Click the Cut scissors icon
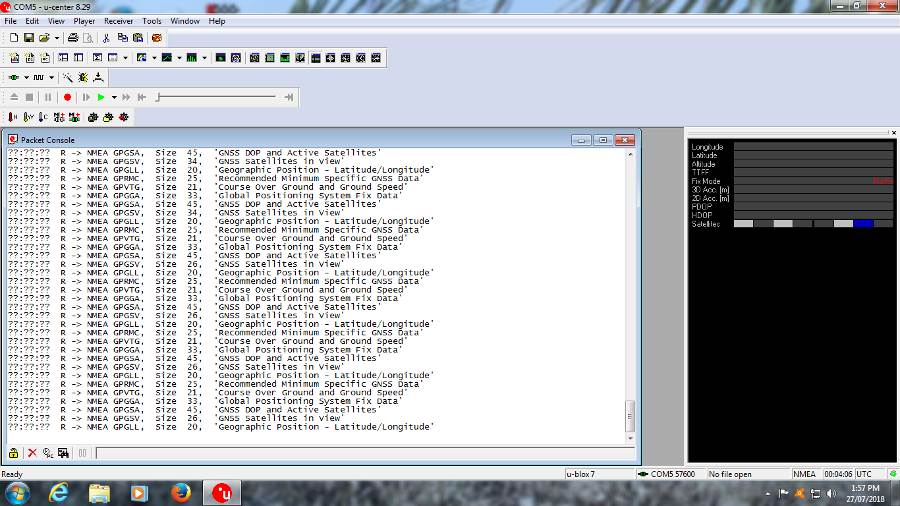The height and width of the screenshot is (506, 900). (107, 37)
